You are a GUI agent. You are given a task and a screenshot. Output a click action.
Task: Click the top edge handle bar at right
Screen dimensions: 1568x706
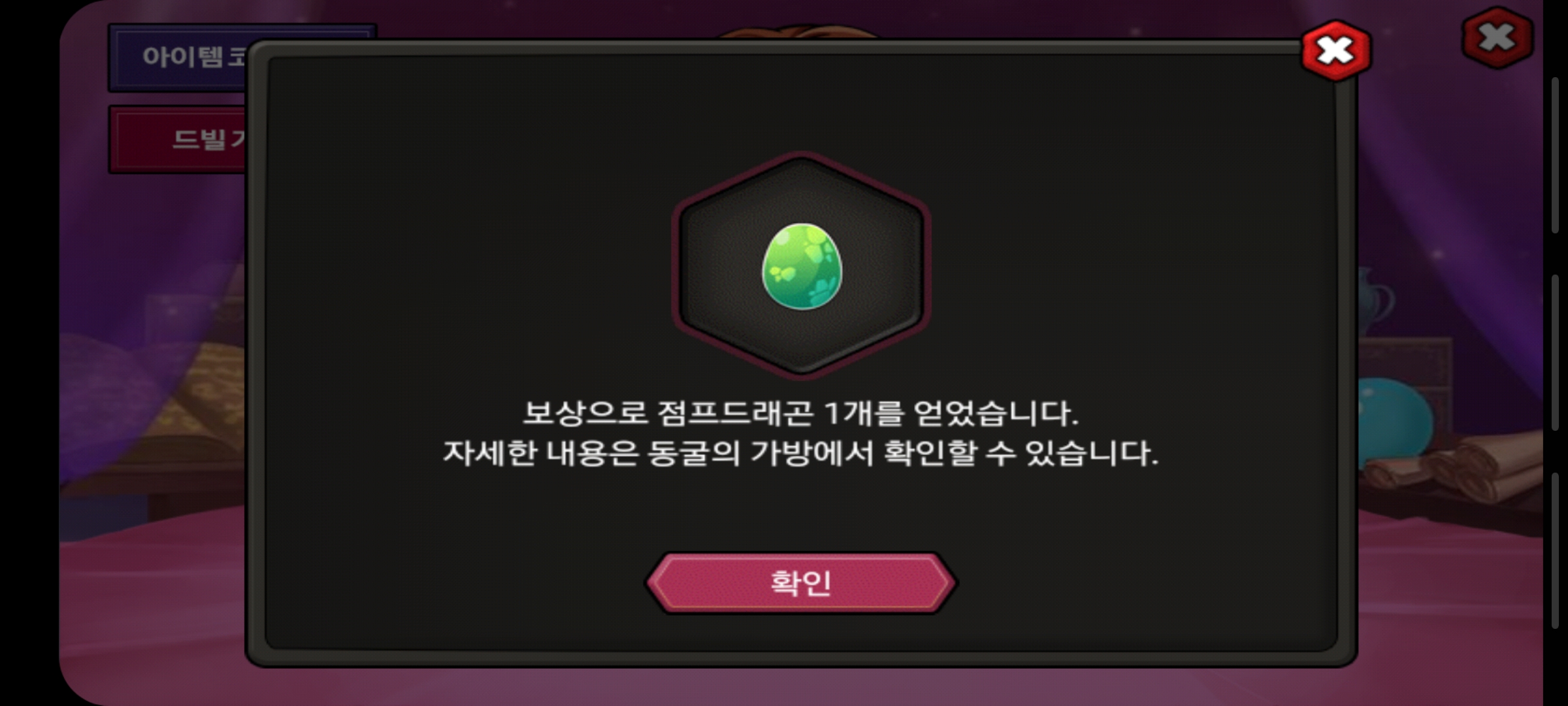(1556, 155)
